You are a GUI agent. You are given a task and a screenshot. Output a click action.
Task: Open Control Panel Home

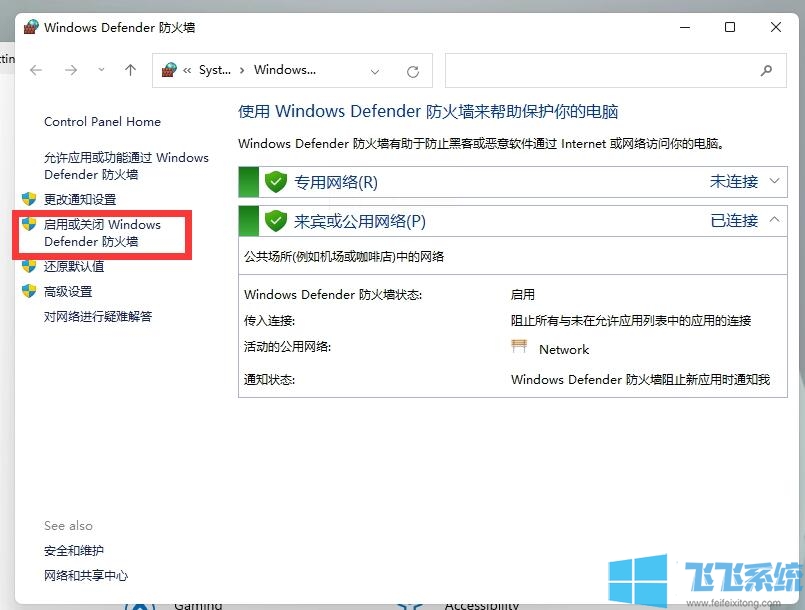[x=102, y=121]
